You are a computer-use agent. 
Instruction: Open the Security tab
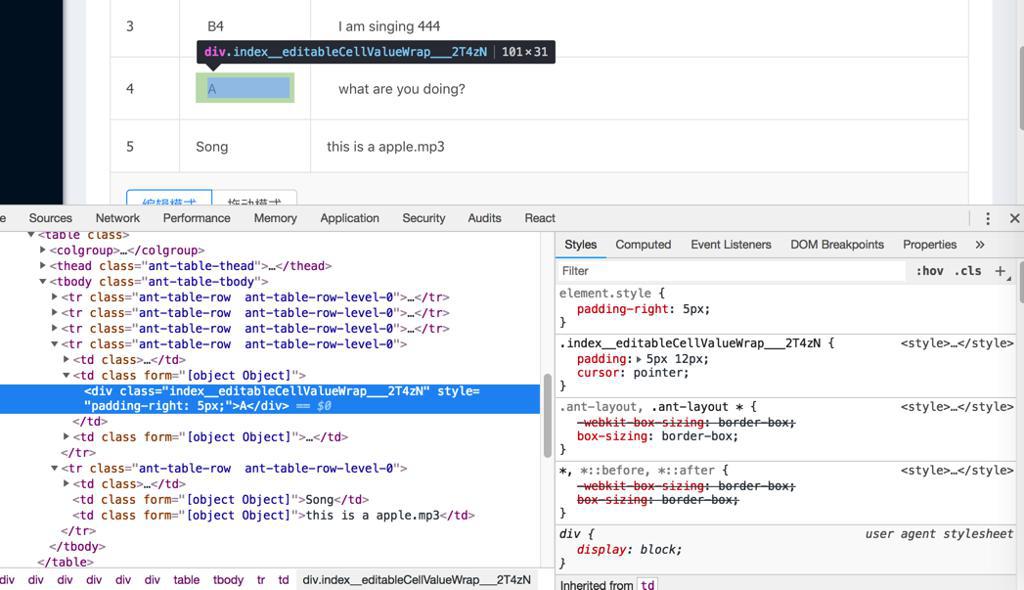click(x=423, y=218)
